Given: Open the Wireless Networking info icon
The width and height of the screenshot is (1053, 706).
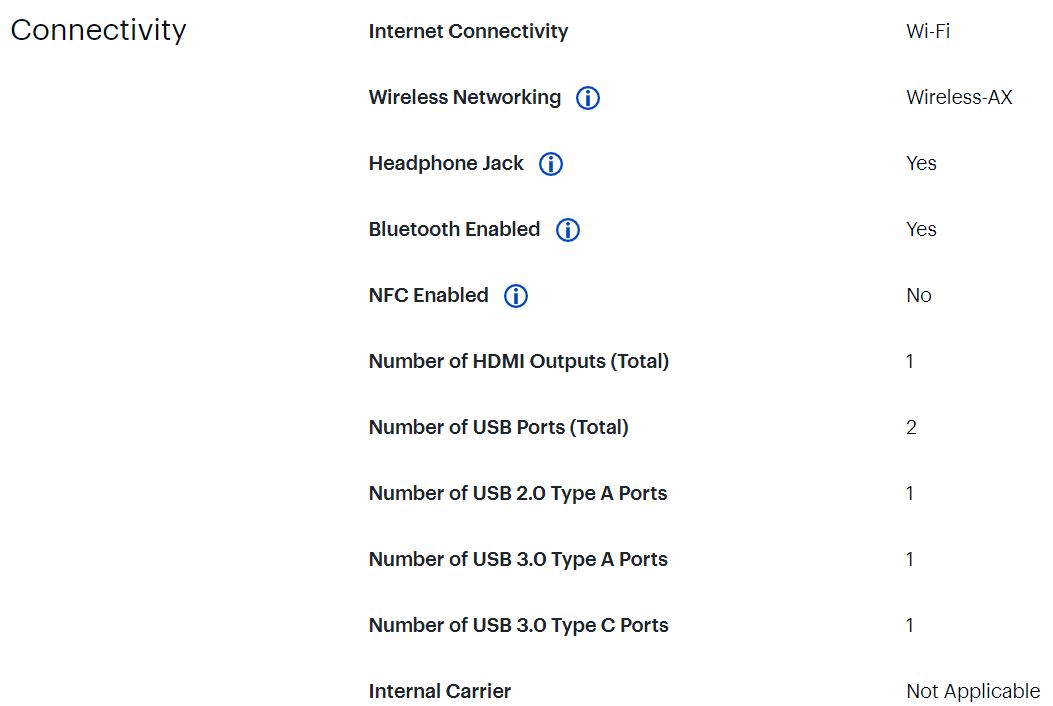Looking at the screenshot, I should point(588,98).
